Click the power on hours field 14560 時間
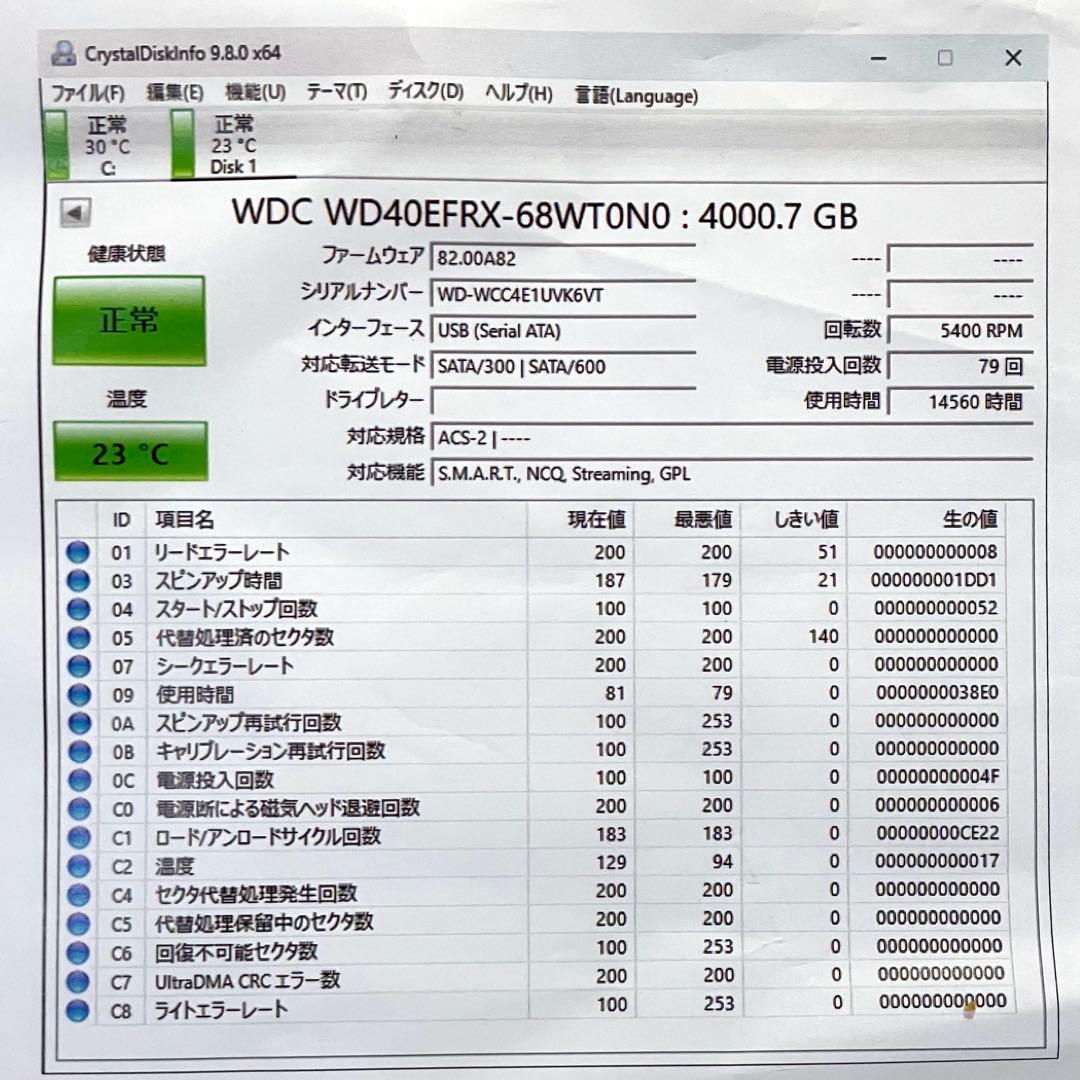Screen dimensions: 1080x1080 960,401
